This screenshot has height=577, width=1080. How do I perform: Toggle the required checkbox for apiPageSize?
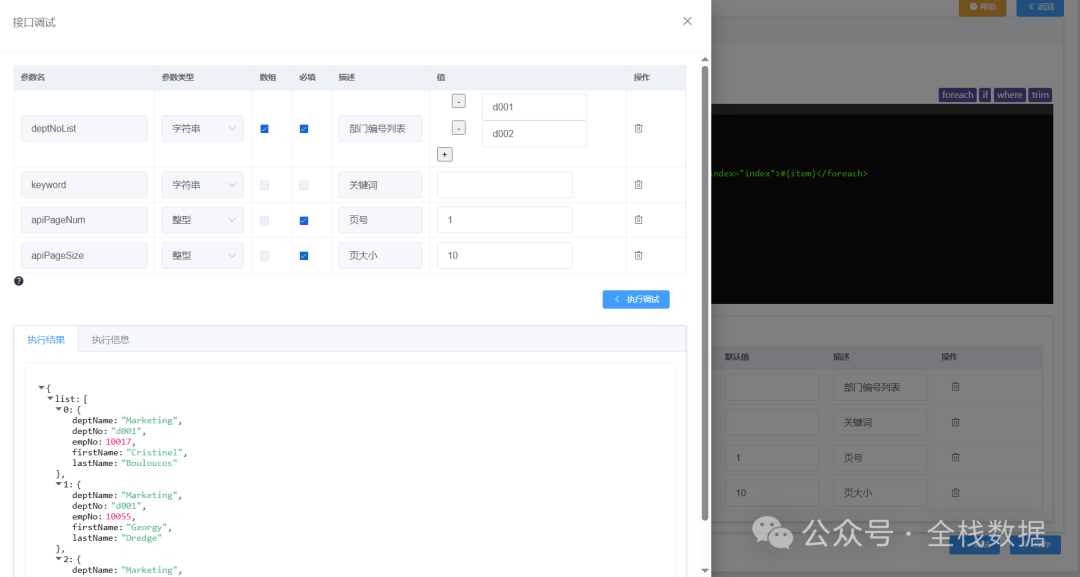point(304,256)
